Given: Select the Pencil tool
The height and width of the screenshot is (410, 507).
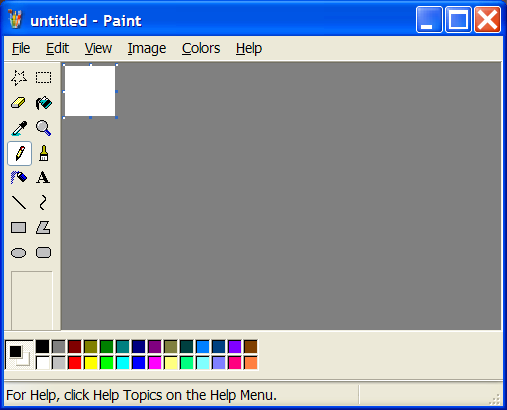Looking at the screenshot, I should tap(20, 153).
